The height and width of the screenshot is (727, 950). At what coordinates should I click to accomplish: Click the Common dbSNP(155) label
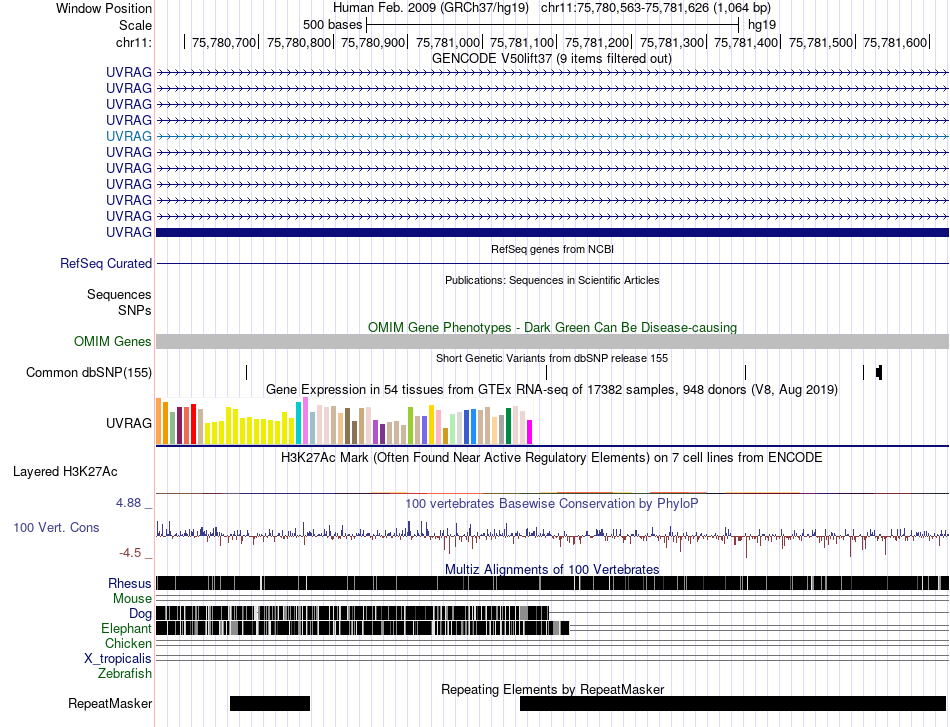pos(88,373)
